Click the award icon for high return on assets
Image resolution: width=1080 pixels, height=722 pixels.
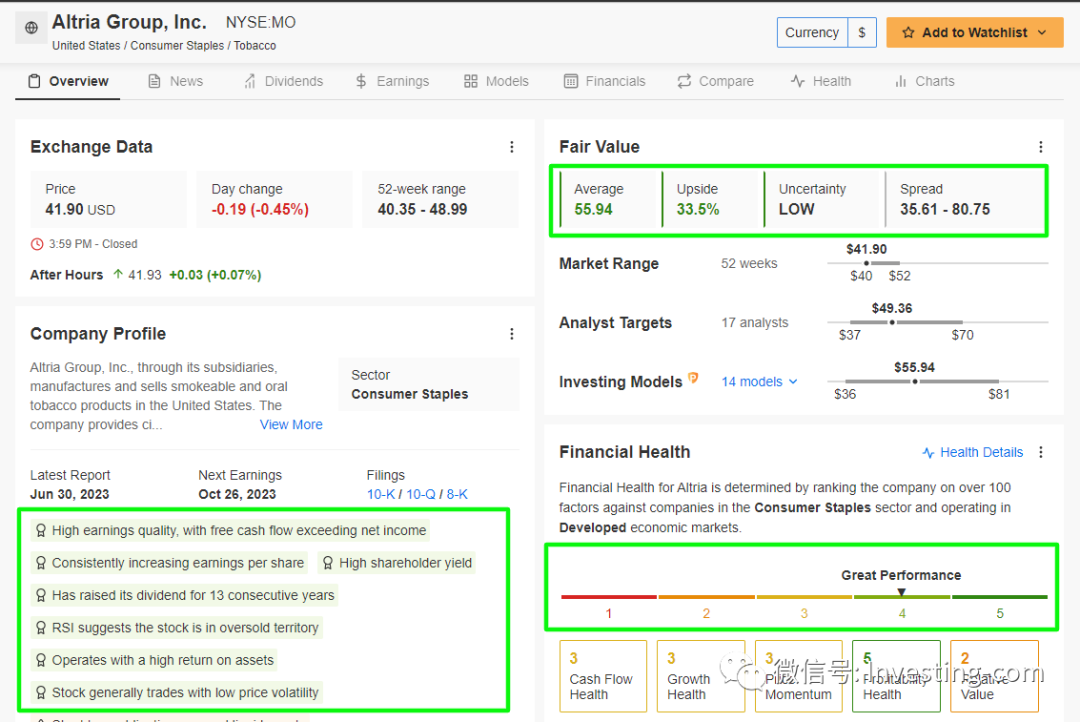(x=41, y=660)
